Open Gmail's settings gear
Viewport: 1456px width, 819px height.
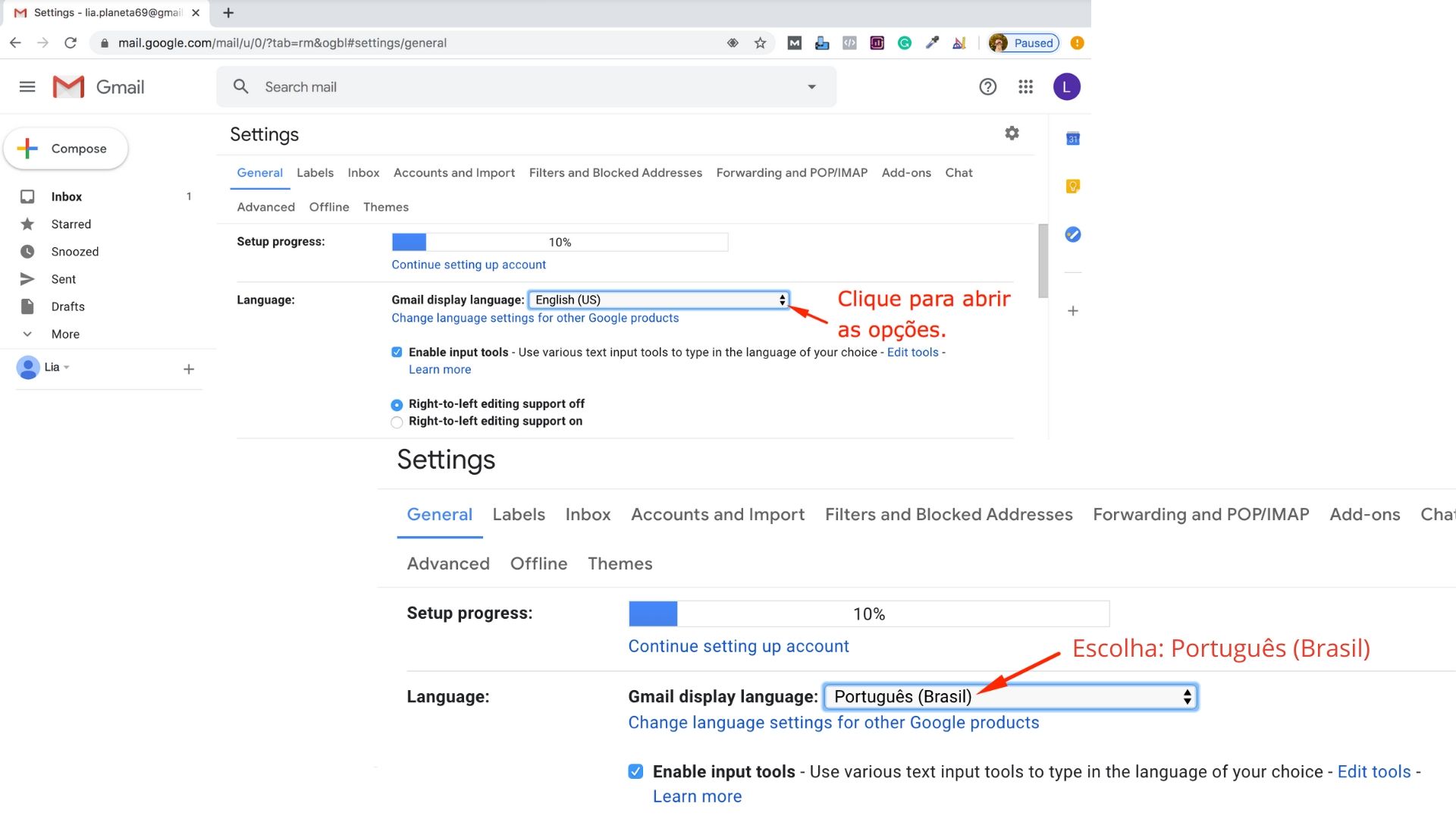(x=1012, y=133)
